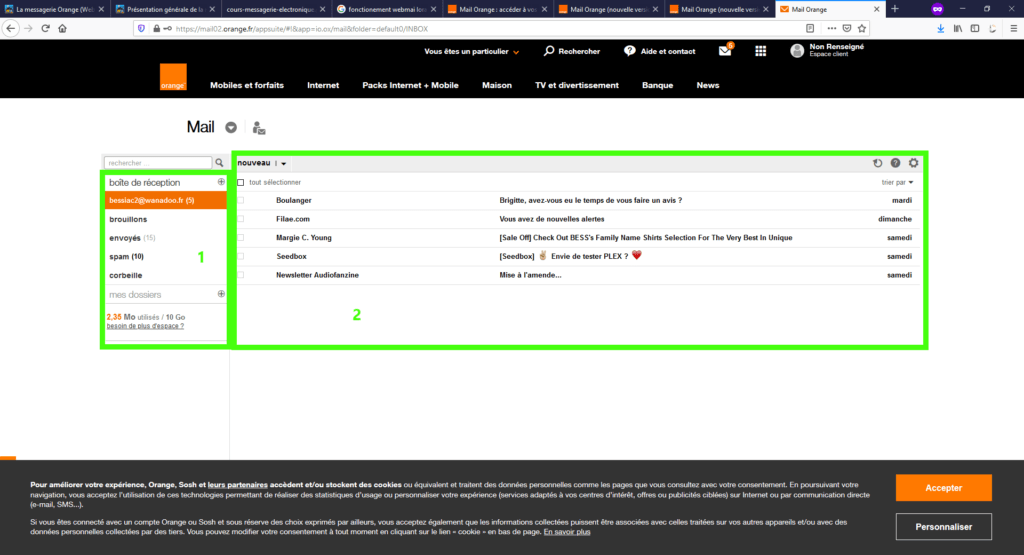Expand the Vous êtes un particulier dropdown
The width and height of the screenshot is (1024, 555).
pos(472,52)
